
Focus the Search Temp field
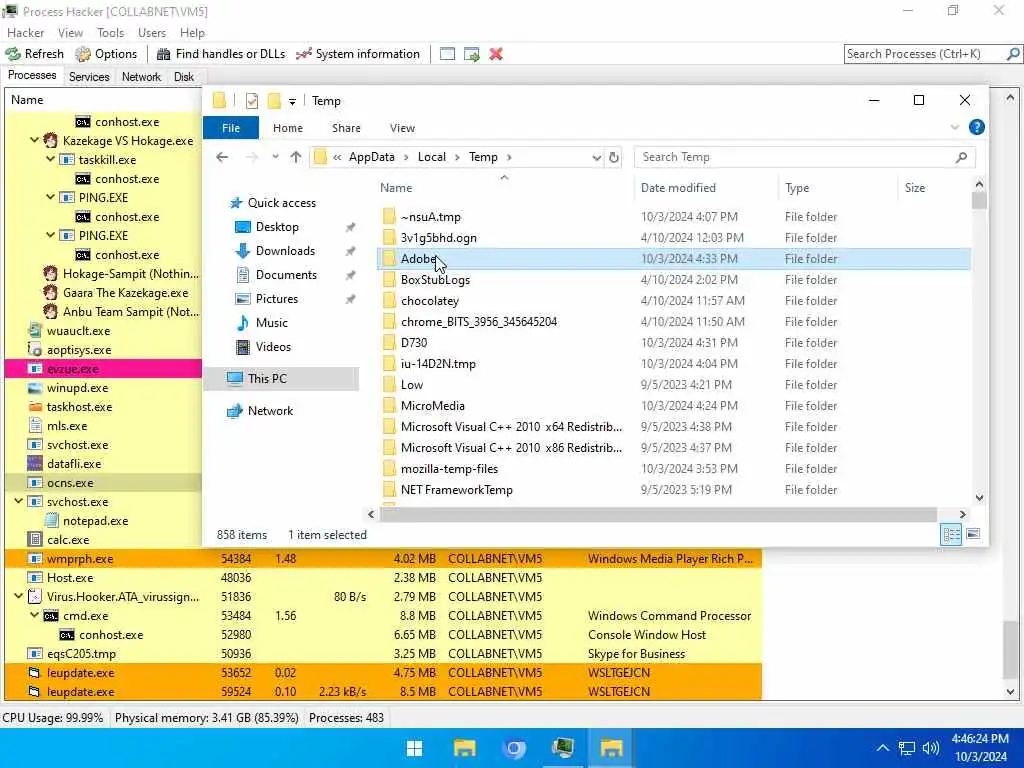(x=805, y=157)
